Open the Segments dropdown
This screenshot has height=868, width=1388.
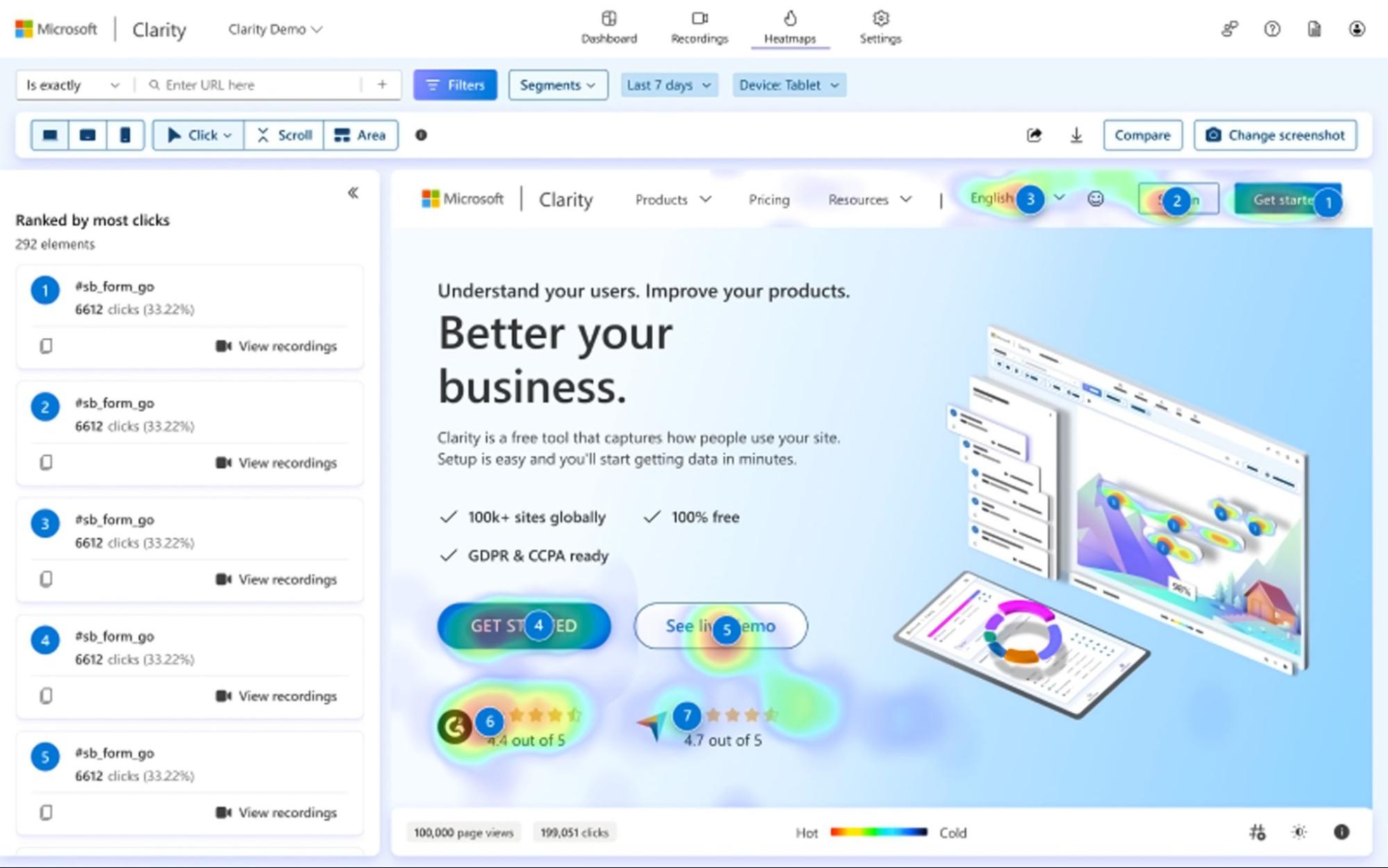click(558, 85)
